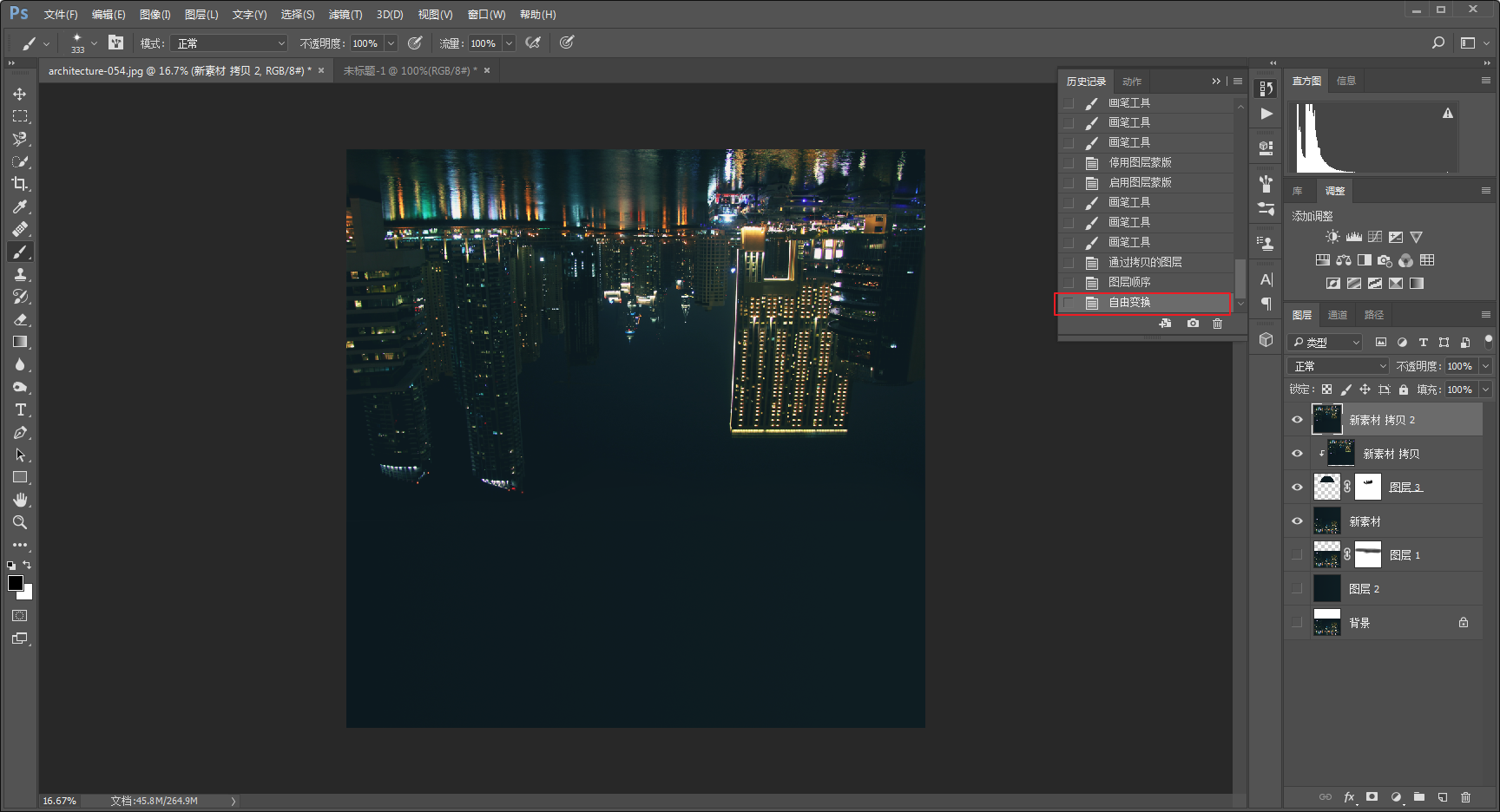The width and height of the screenshot is (1500, 812).
Task: Create a new group folder icon
Action: pyautogui.click(x=1418, y=796)
